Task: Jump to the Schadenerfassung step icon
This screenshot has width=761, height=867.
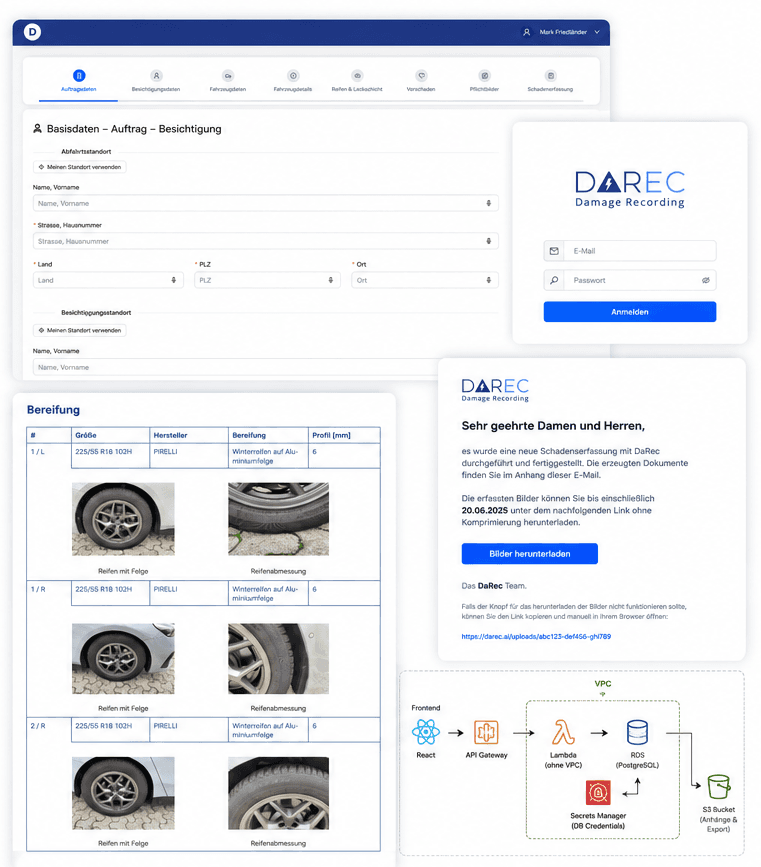Action: pyautogui.click(x=550, y=76)
